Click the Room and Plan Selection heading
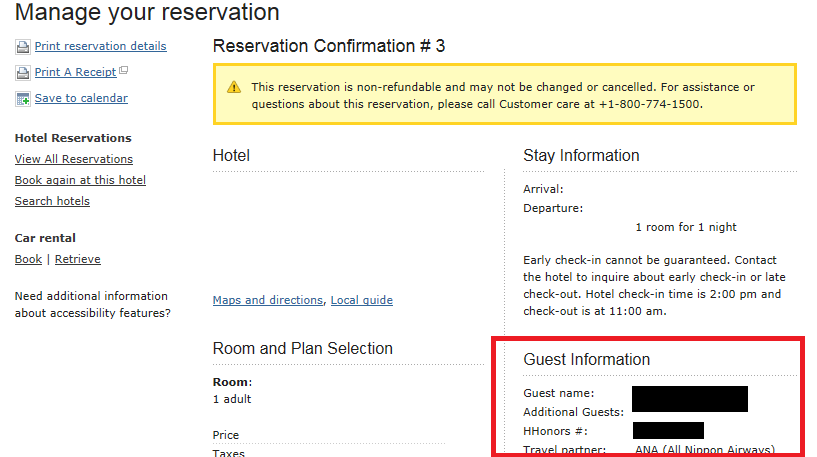 303,348
